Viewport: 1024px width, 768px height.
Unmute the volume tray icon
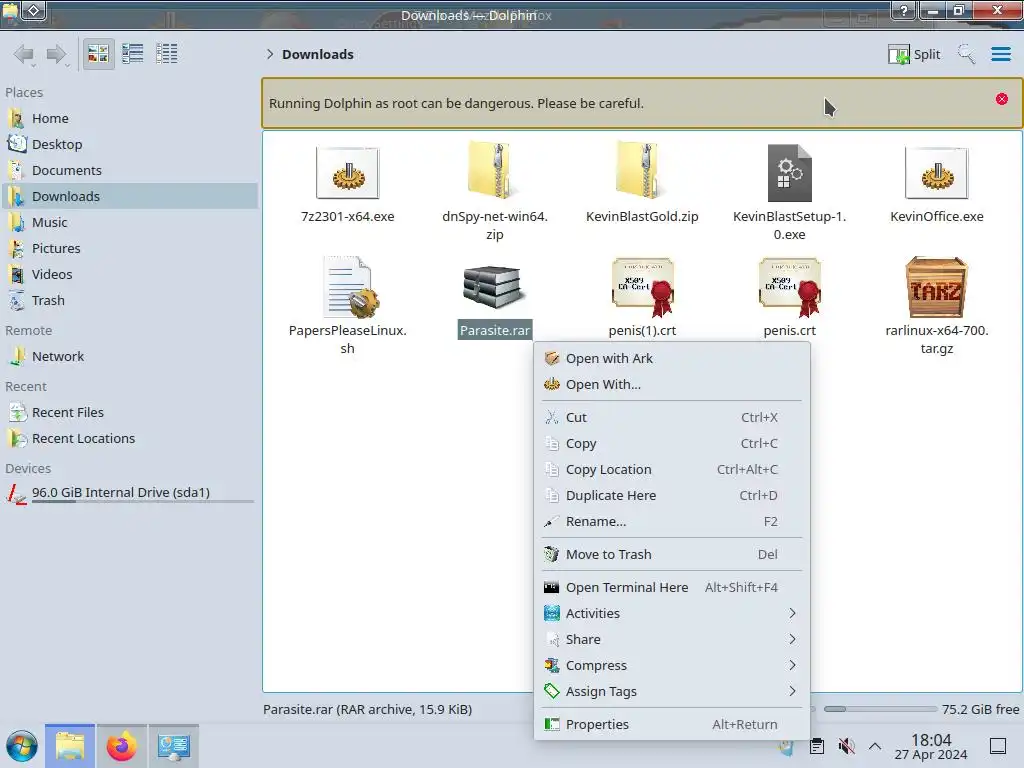(846, 746)
